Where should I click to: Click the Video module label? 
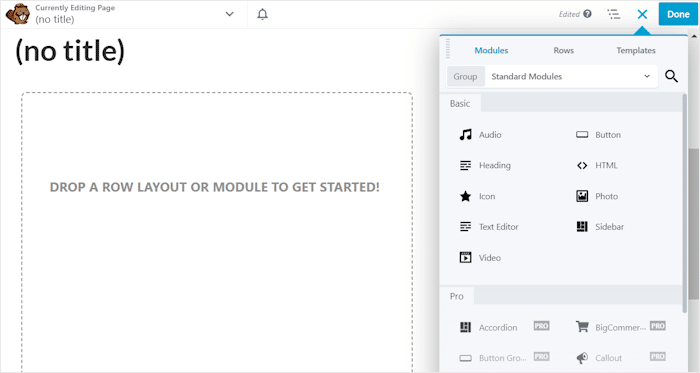pos(490,258)
